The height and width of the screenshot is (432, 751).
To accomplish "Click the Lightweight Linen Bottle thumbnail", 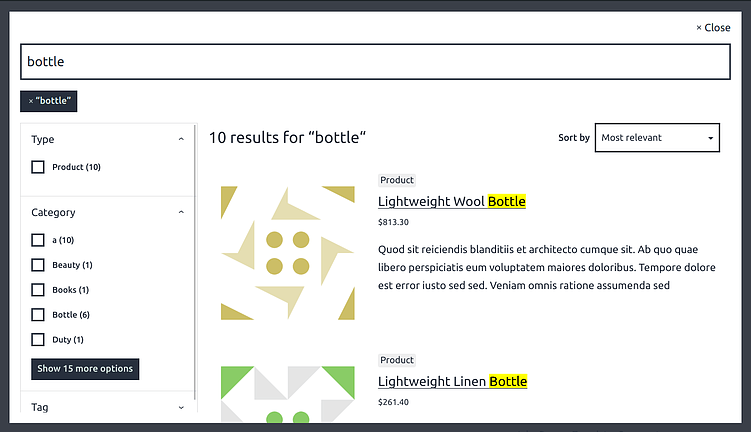I will point(288,393).
